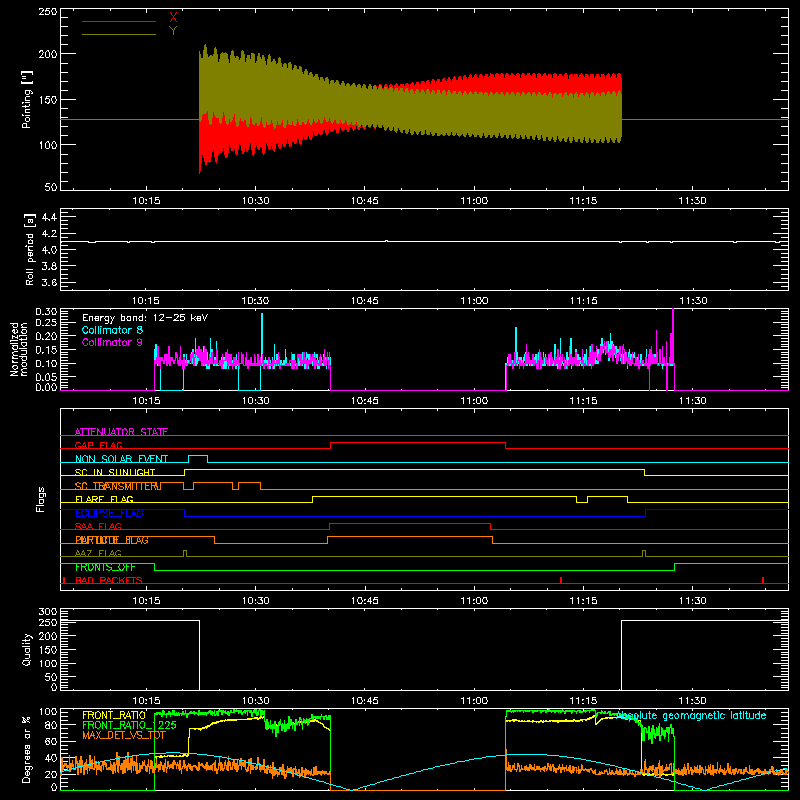Select the orange PARTICLE_FLAG label
Image resolution: width=800 pixels, height=800 pixels.
(112, 540)
